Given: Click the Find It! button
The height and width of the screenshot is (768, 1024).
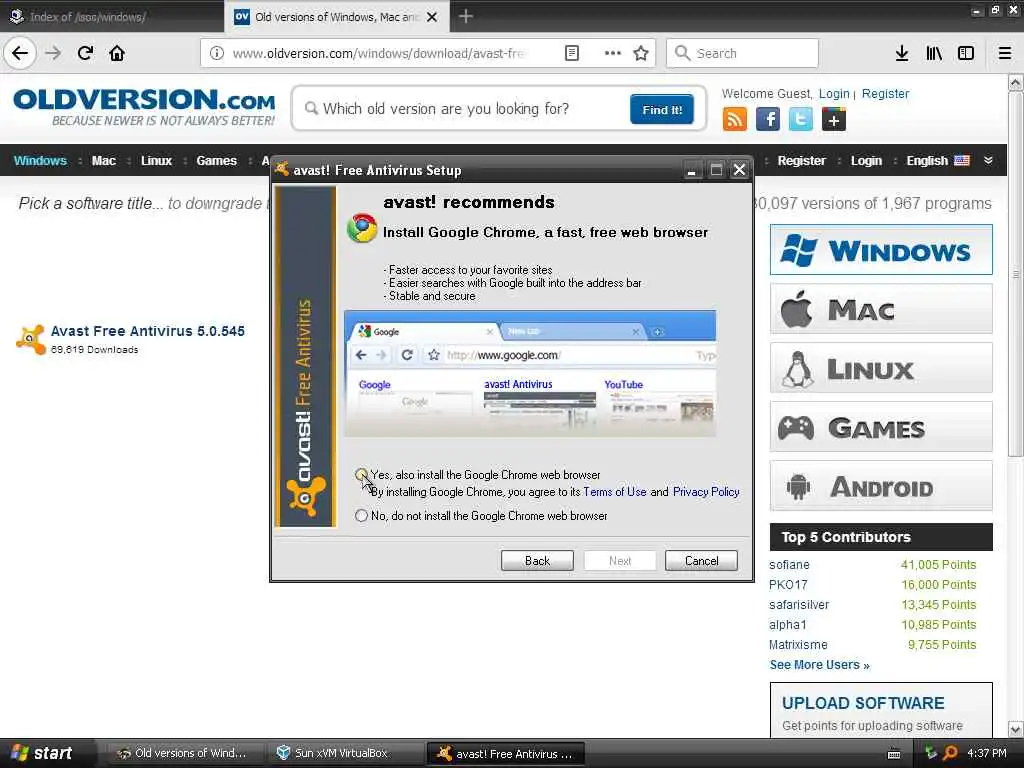Looking at the screenshot, I should 662,110.
